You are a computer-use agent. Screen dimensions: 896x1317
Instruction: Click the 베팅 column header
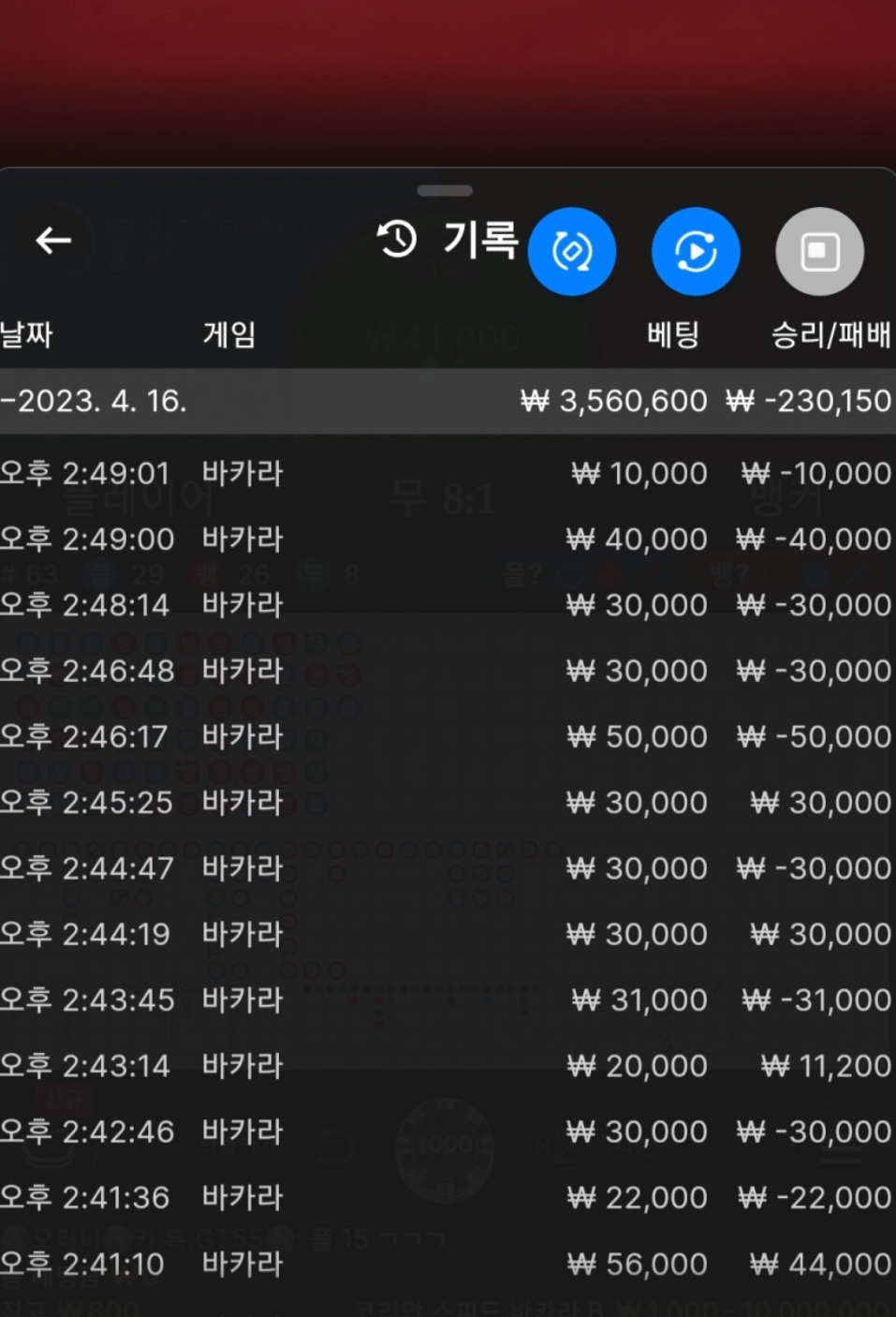(x=672, y=334)
